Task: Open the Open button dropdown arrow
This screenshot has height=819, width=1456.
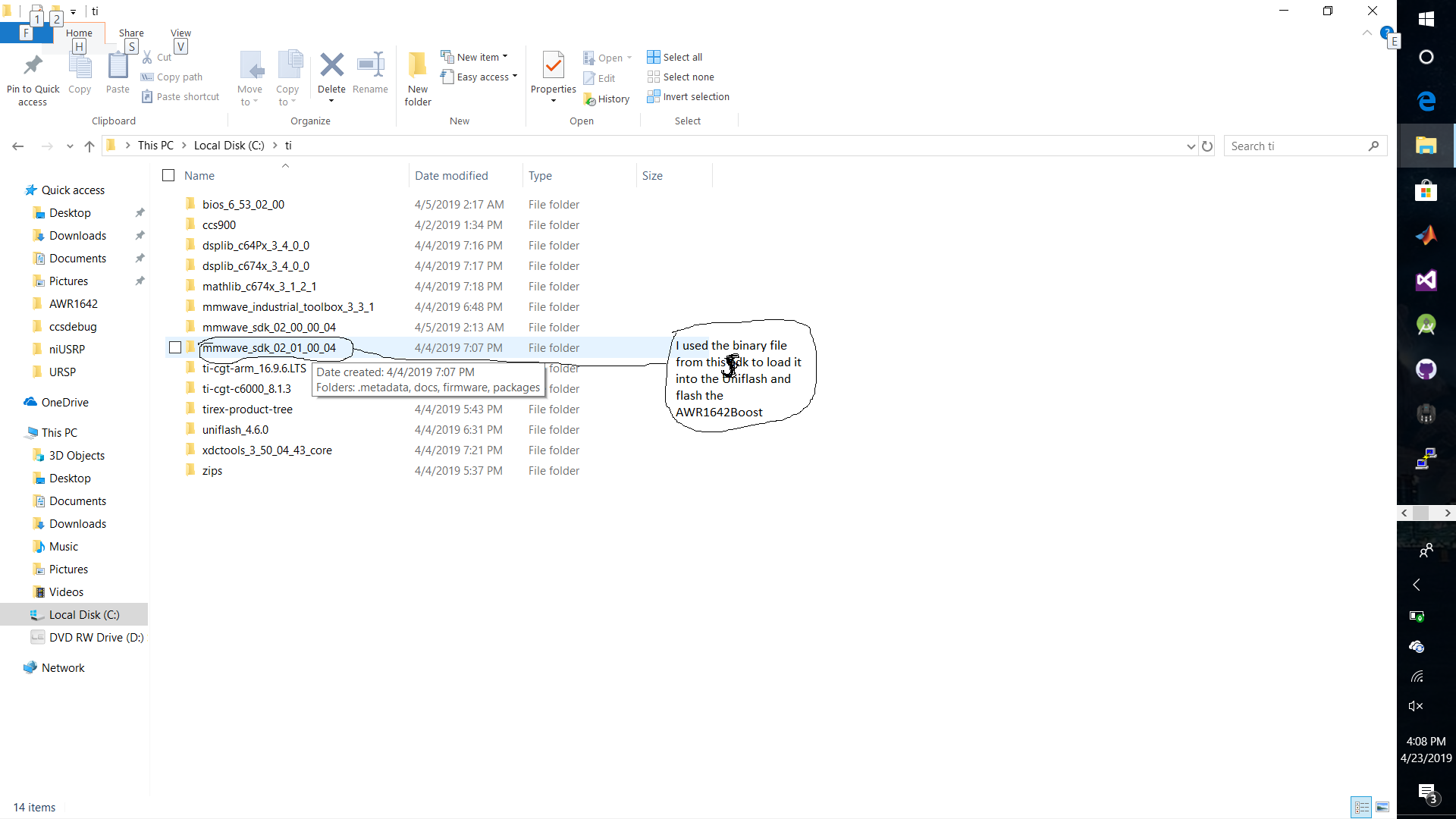Action: 629,58
